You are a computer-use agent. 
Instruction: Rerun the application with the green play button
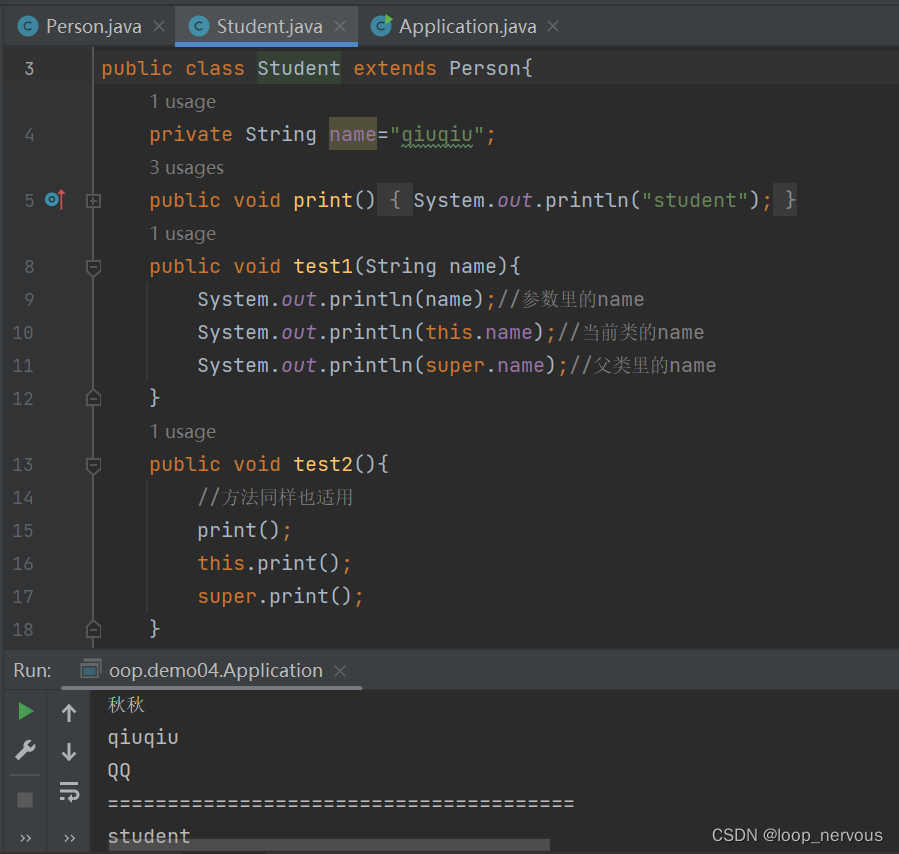click(x=25, y=711)
